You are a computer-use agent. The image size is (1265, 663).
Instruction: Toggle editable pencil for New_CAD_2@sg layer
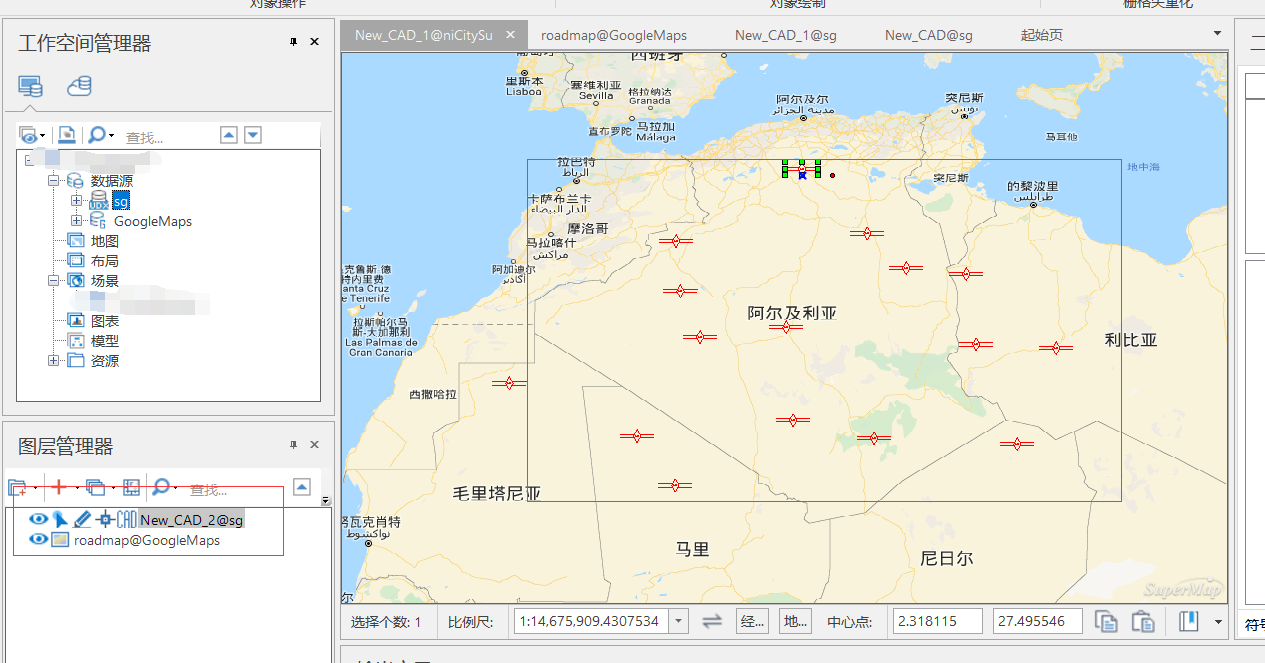coord(82,519)
